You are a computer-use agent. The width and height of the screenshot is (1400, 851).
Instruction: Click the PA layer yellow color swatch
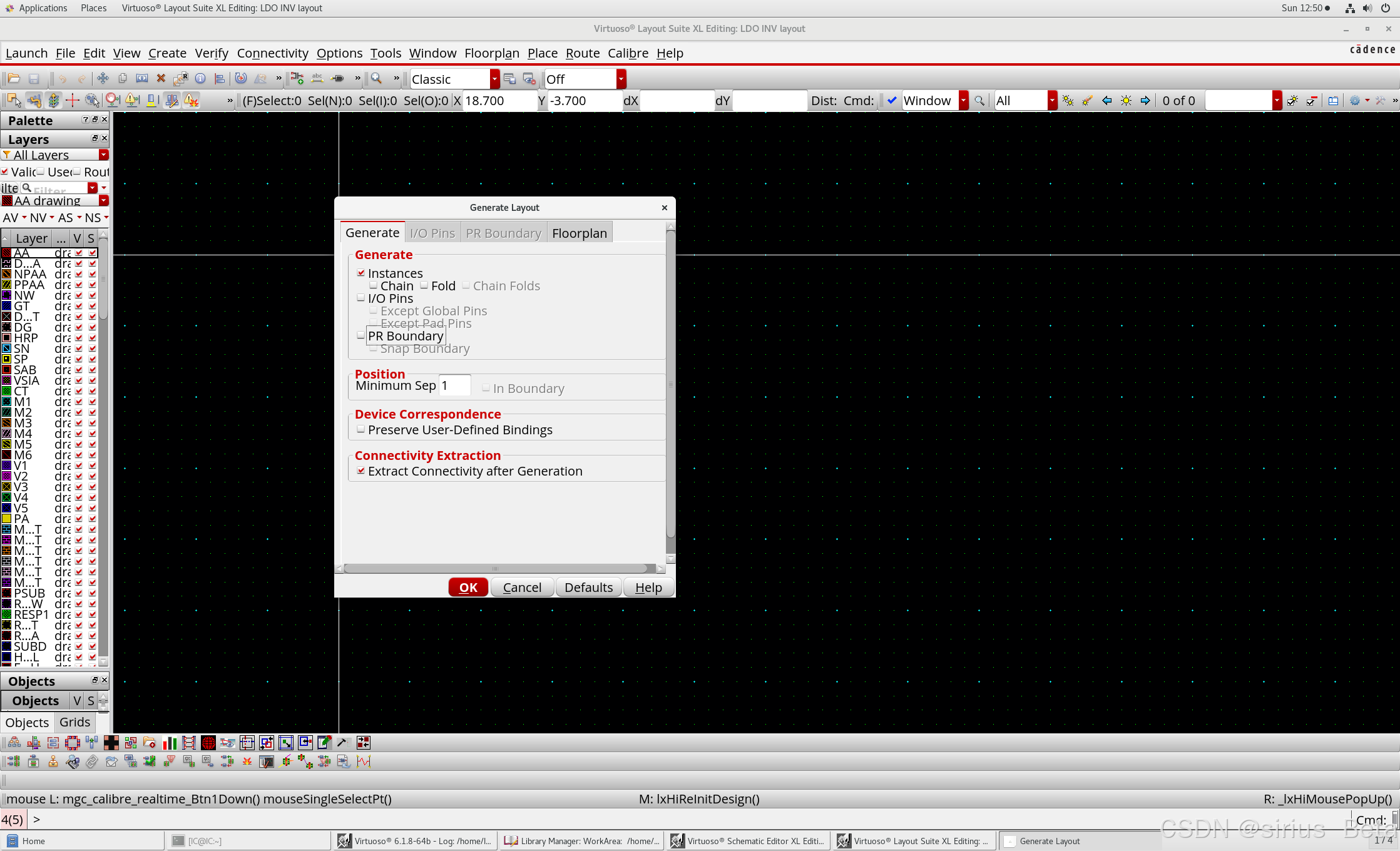7,519
